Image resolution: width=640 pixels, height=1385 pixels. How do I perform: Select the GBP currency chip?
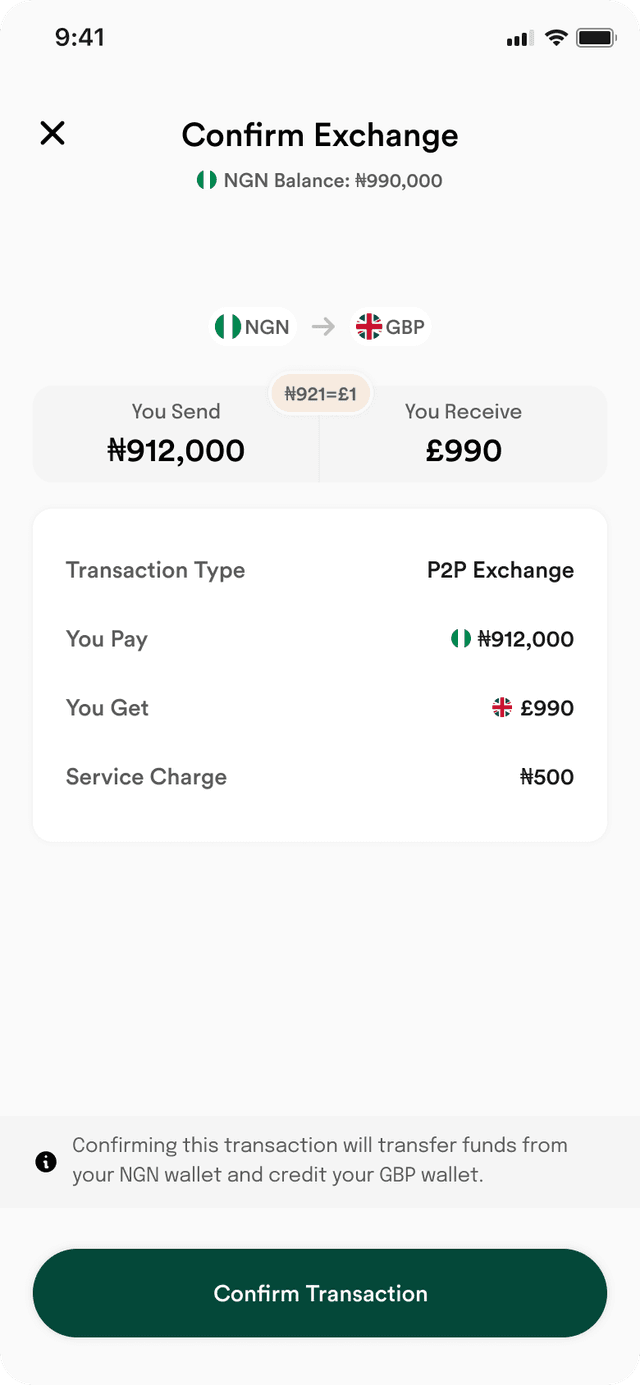point(391,327)
